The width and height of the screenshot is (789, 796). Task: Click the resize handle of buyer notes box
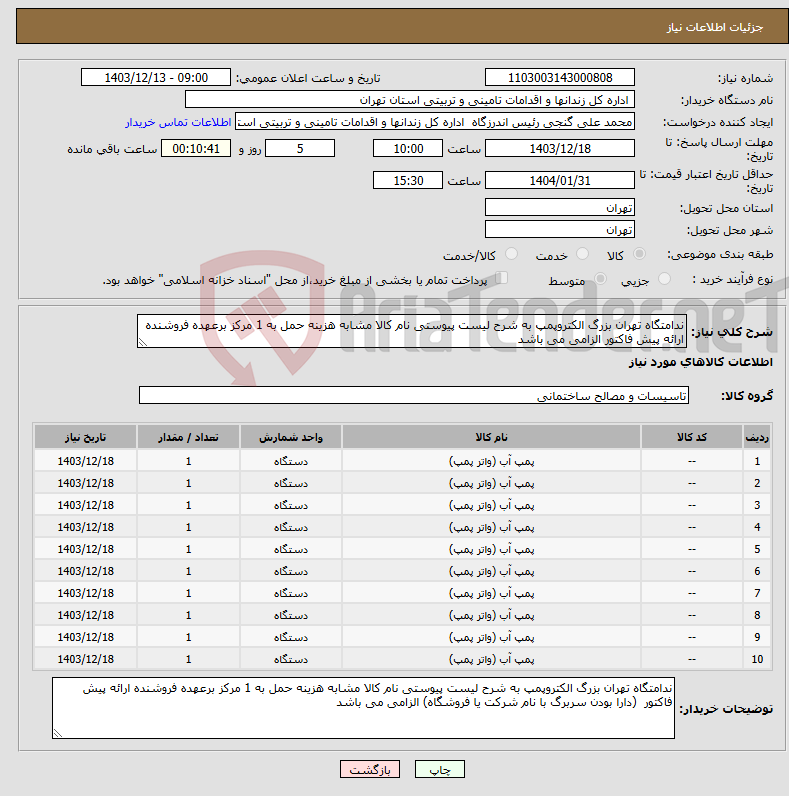pyautogui.click(x=57, y=733)
